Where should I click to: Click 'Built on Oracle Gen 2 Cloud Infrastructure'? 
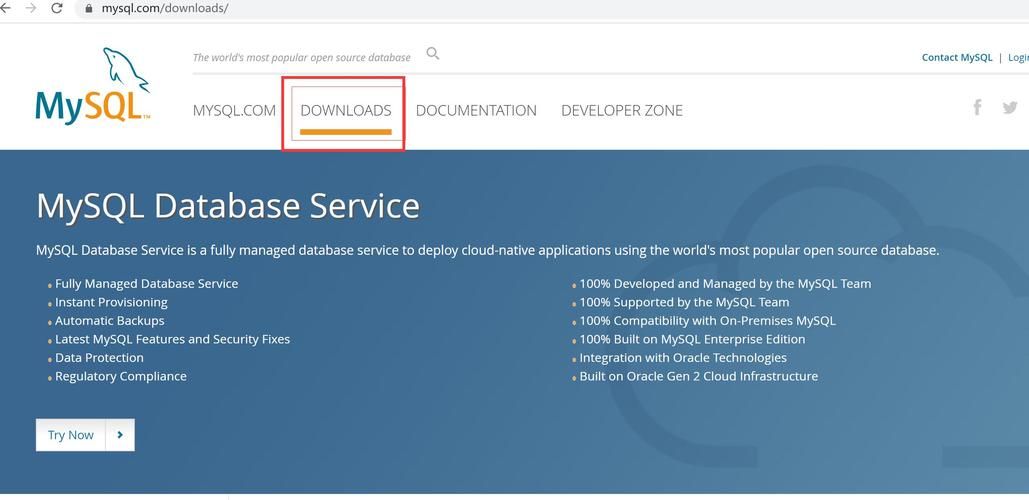pyautogui.click(x=699, y=376)
